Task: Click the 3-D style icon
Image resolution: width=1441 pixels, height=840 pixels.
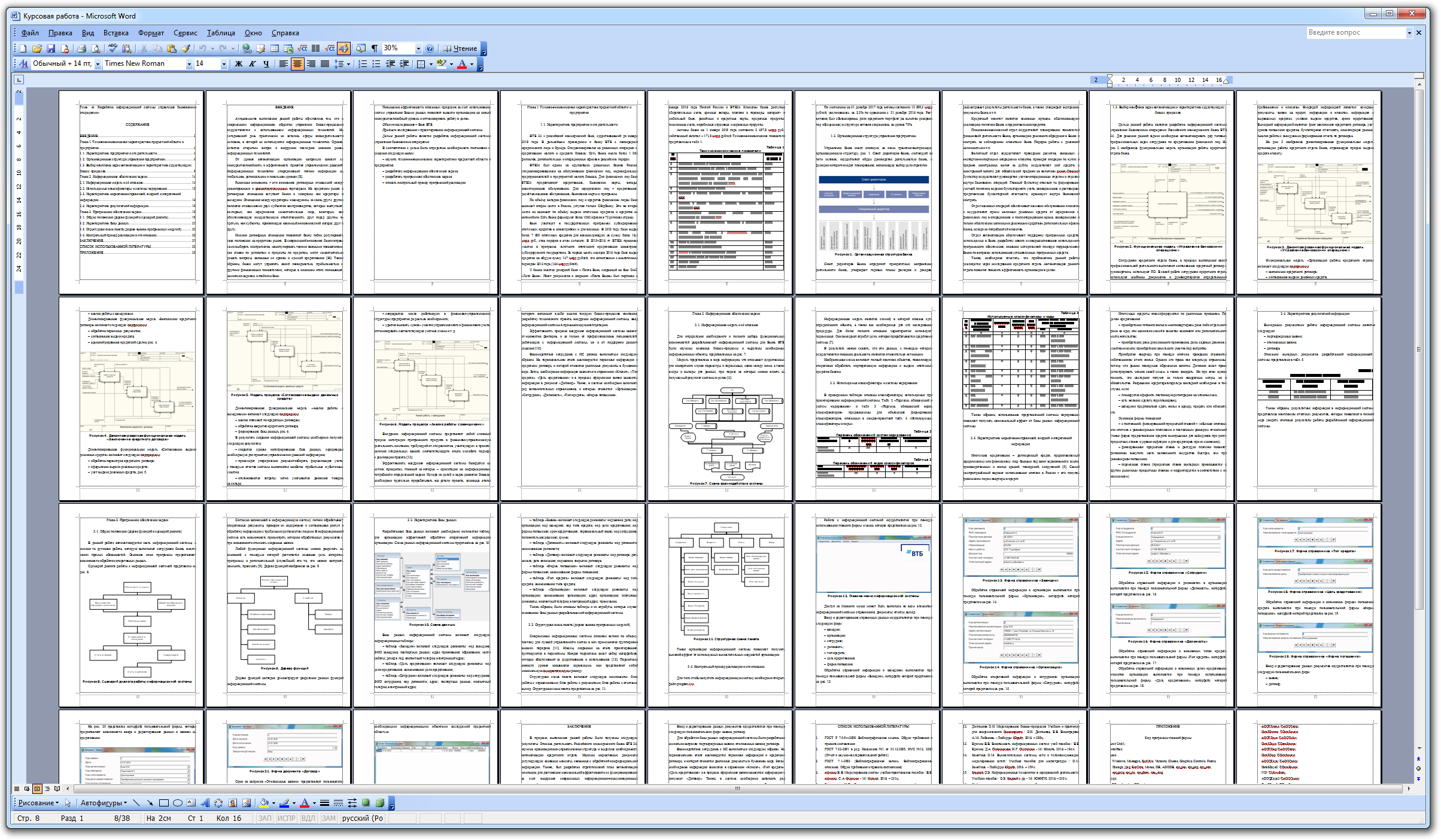Action: pyautogui.click(x=379, y=803)
